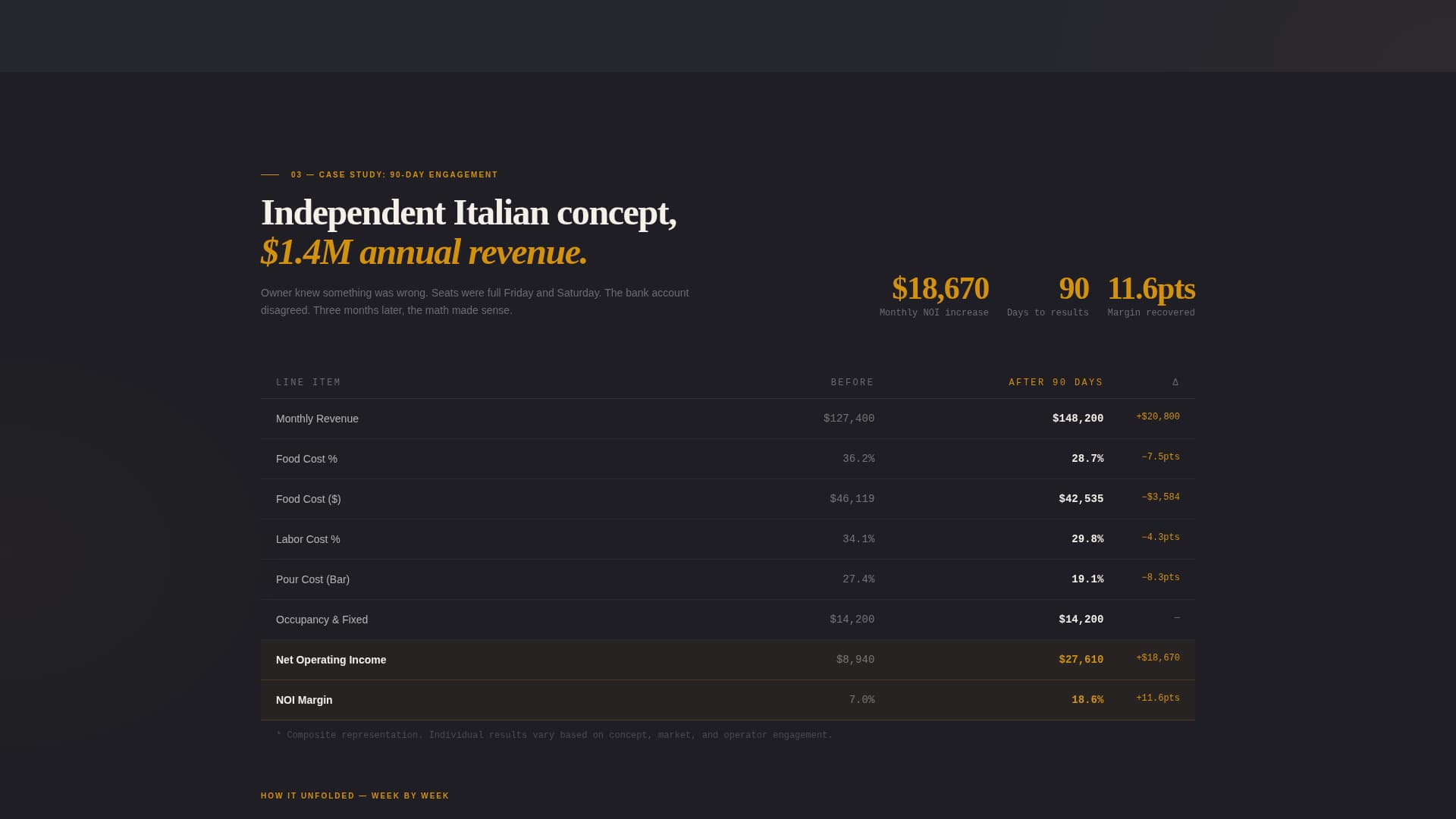Click 'Monthly NOI increase' caption

click(x=934, y=313)
